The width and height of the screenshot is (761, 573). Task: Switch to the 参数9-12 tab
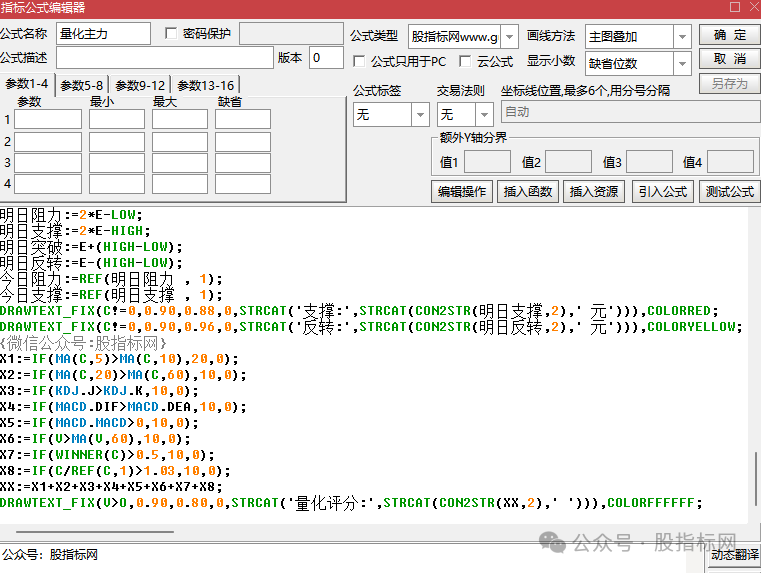(140, 86)
